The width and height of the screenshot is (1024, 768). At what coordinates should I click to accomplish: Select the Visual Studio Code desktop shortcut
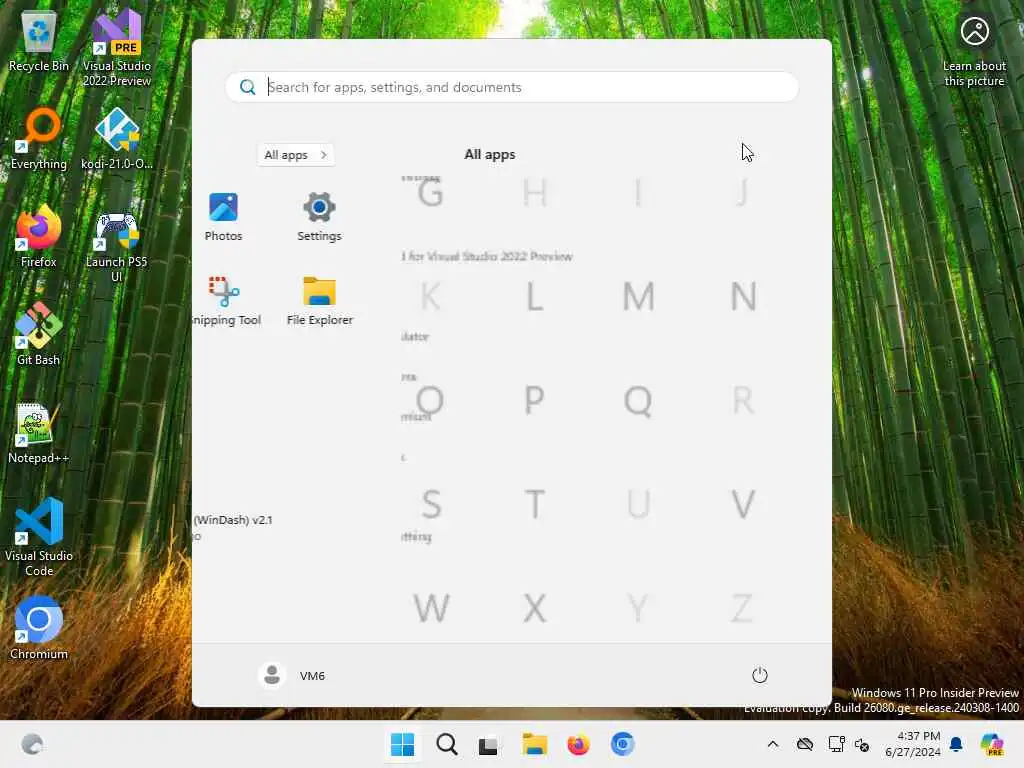(39, 537)
